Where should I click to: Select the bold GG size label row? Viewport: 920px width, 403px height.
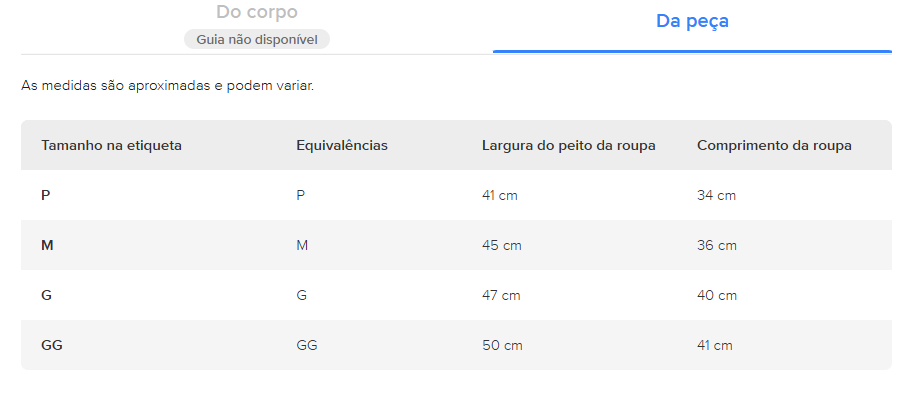(52, 345)
